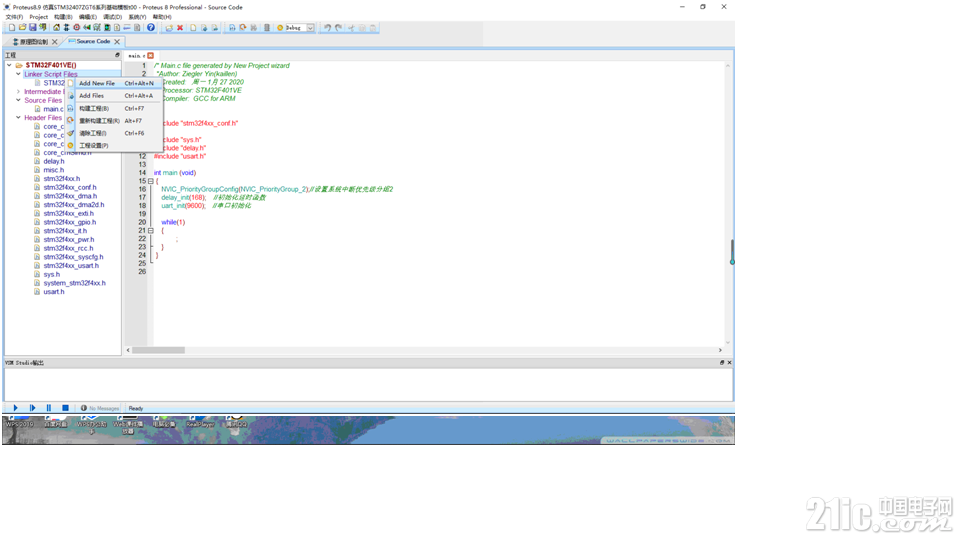Click the New Project toolbar icon
Viewport: 960px width, 540px height.
coord(12,28)
